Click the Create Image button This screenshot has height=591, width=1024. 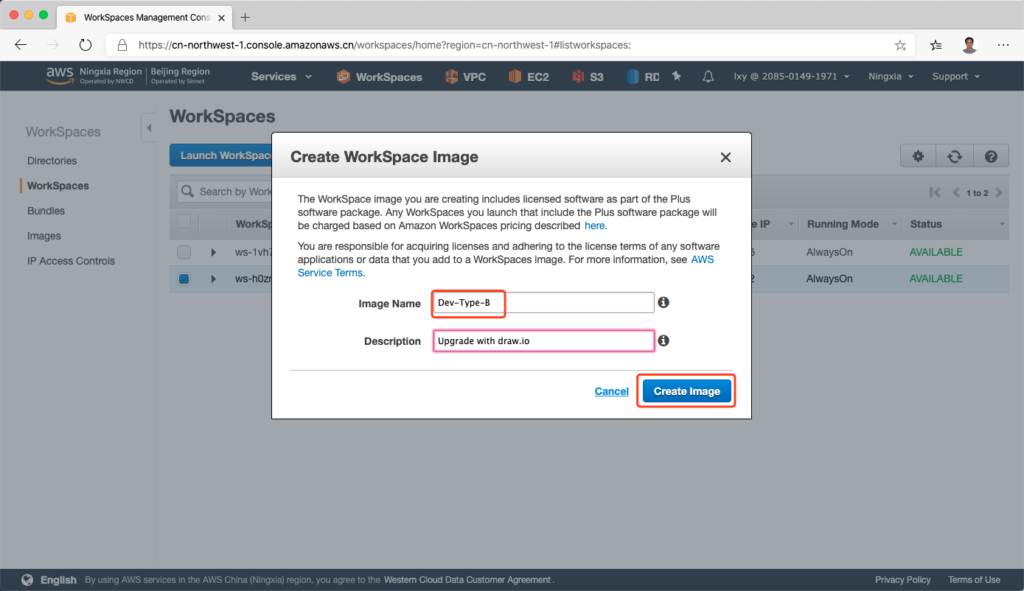686,391
